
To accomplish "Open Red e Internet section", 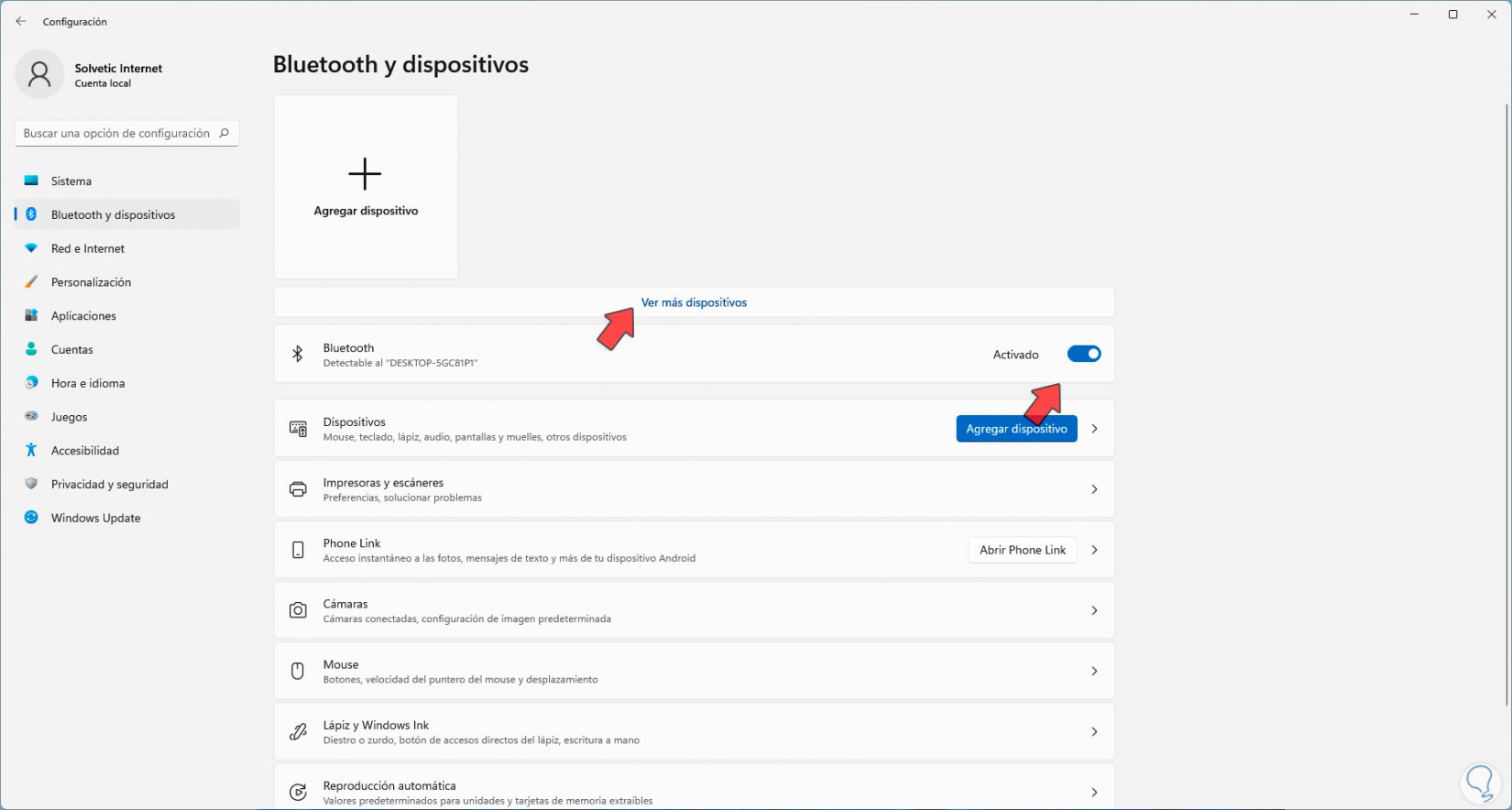I will click(88, 248).
